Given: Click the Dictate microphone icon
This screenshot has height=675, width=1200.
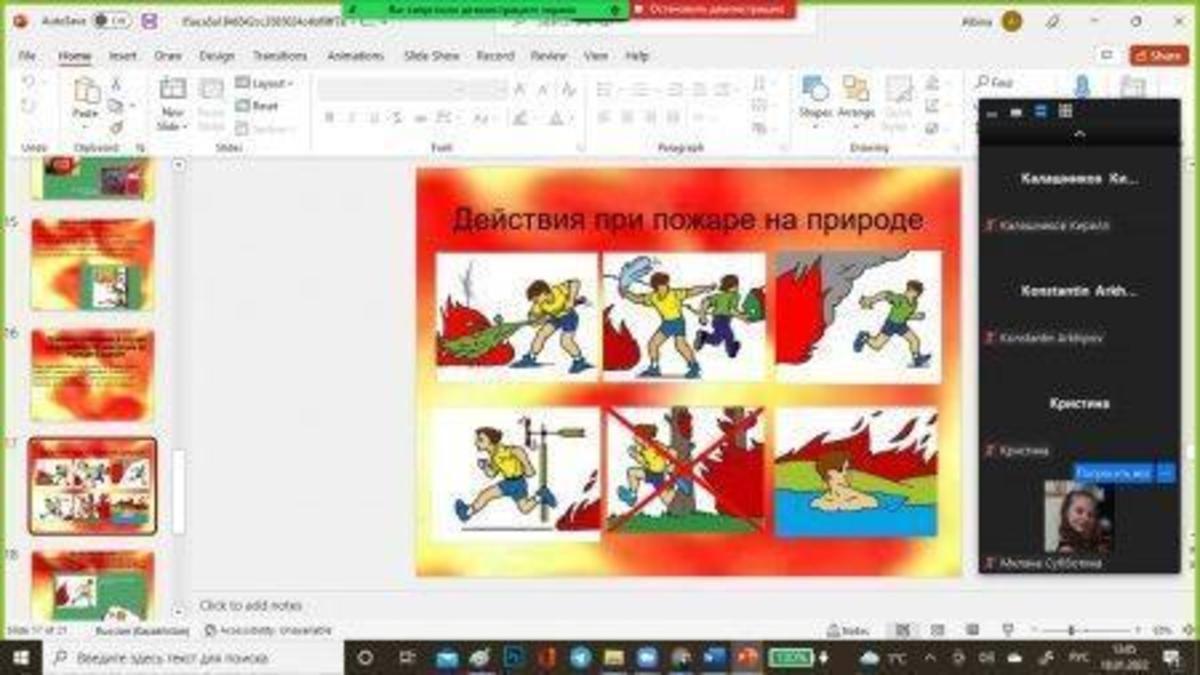Looking at the screenshot, I should click(x=1082, y=87).
